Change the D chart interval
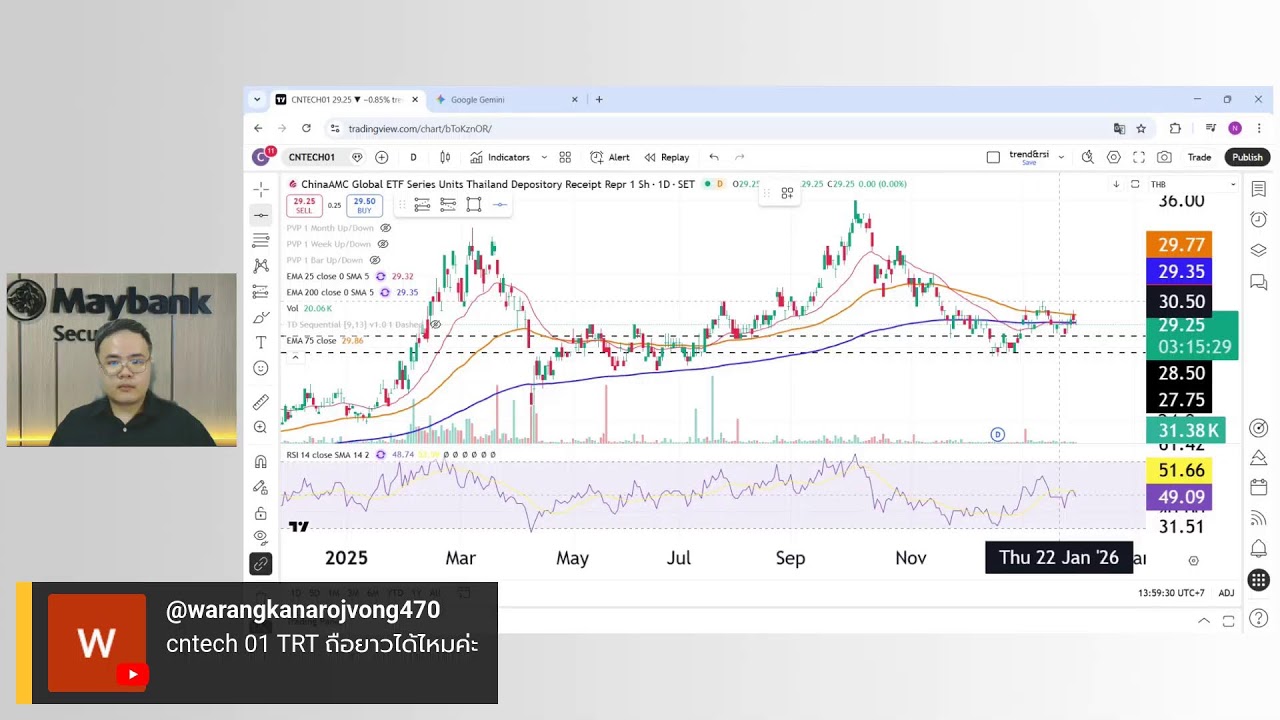This screenshot has height=720, width=1280. point(413,157)
